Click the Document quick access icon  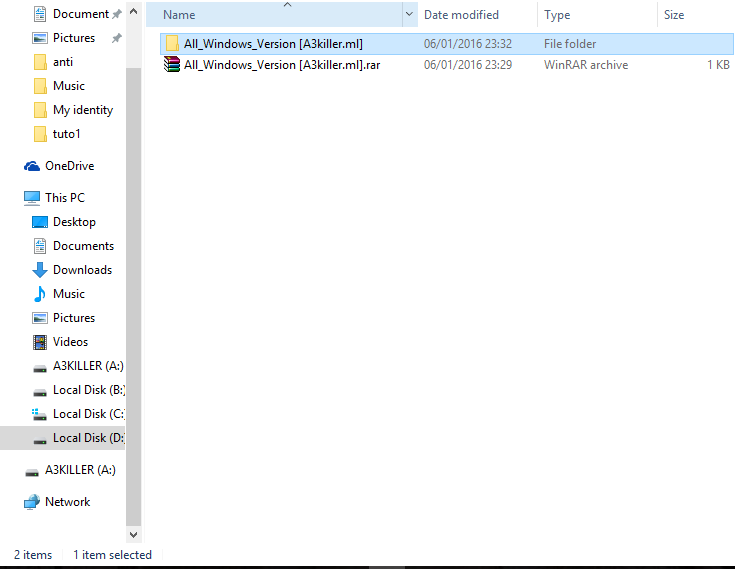pos(40,14)
